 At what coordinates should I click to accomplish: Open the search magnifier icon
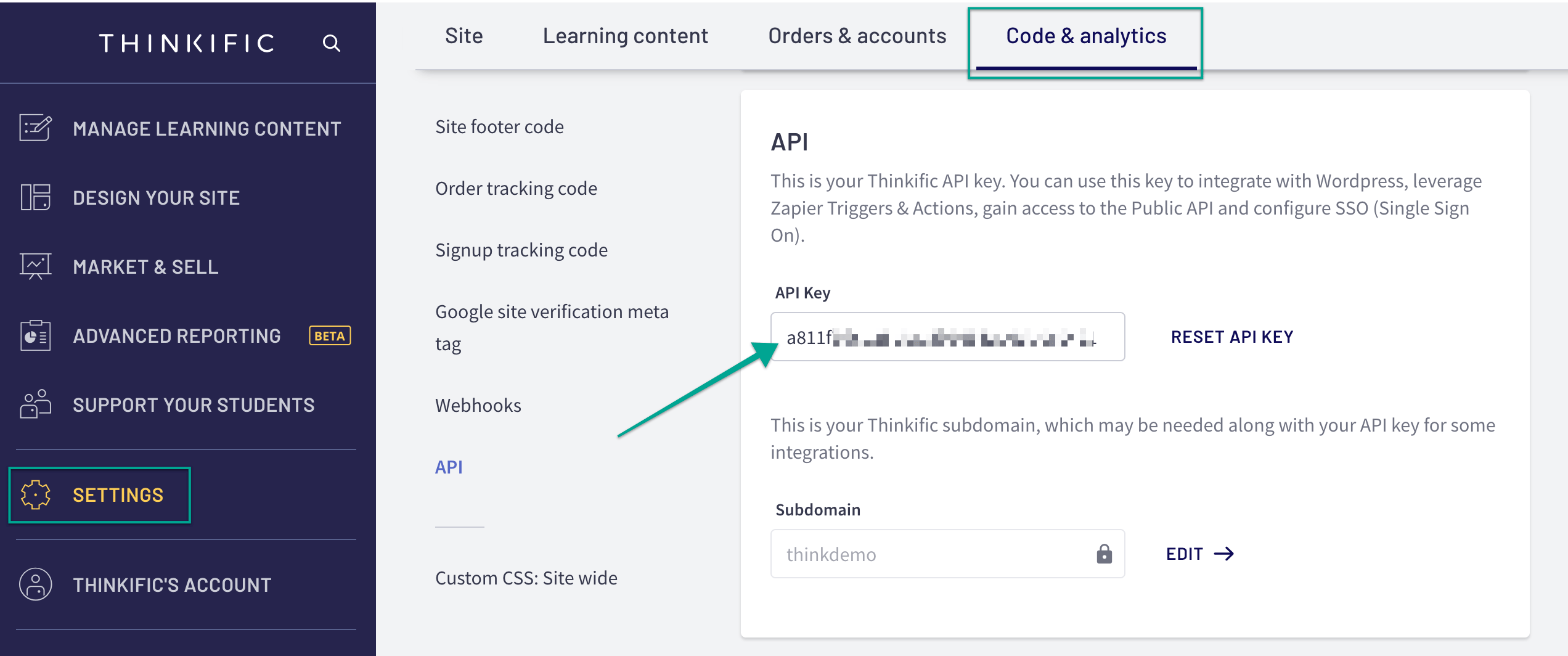pos(332,43)
